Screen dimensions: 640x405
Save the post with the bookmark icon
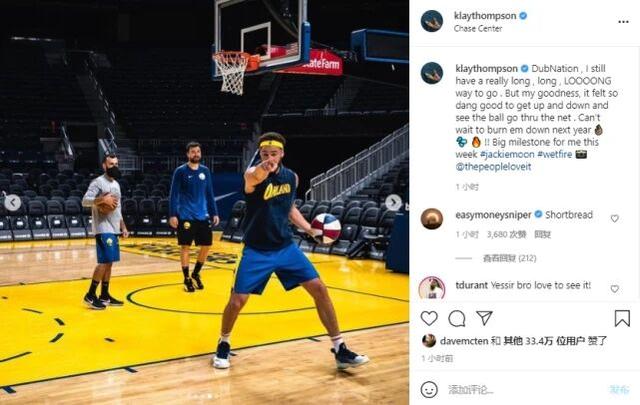(x=622, y=318)
